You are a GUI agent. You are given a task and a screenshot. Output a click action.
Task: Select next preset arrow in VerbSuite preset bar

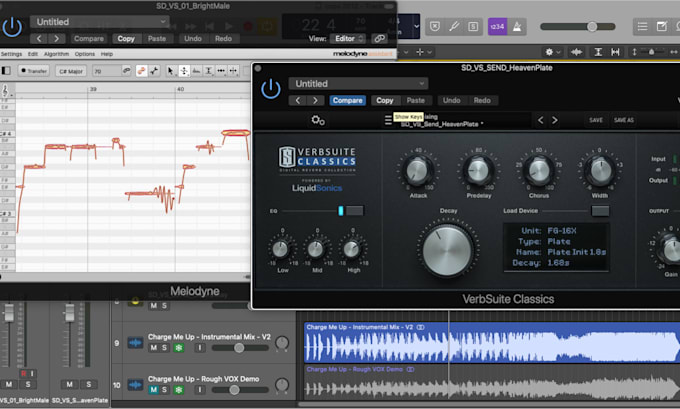coord(555,120)
